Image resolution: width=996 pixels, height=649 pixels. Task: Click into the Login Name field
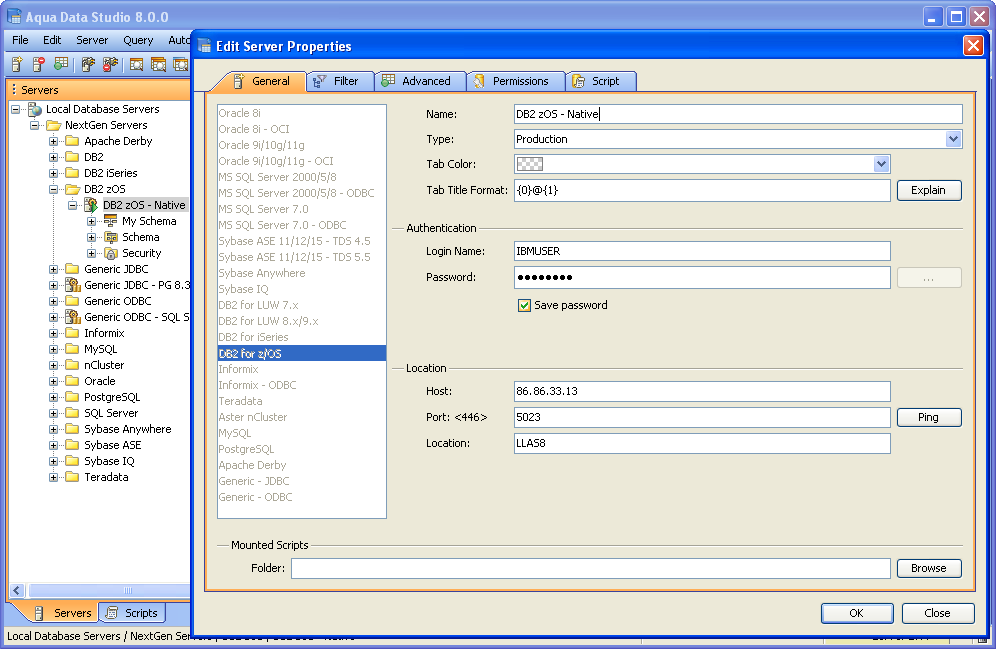702,251
